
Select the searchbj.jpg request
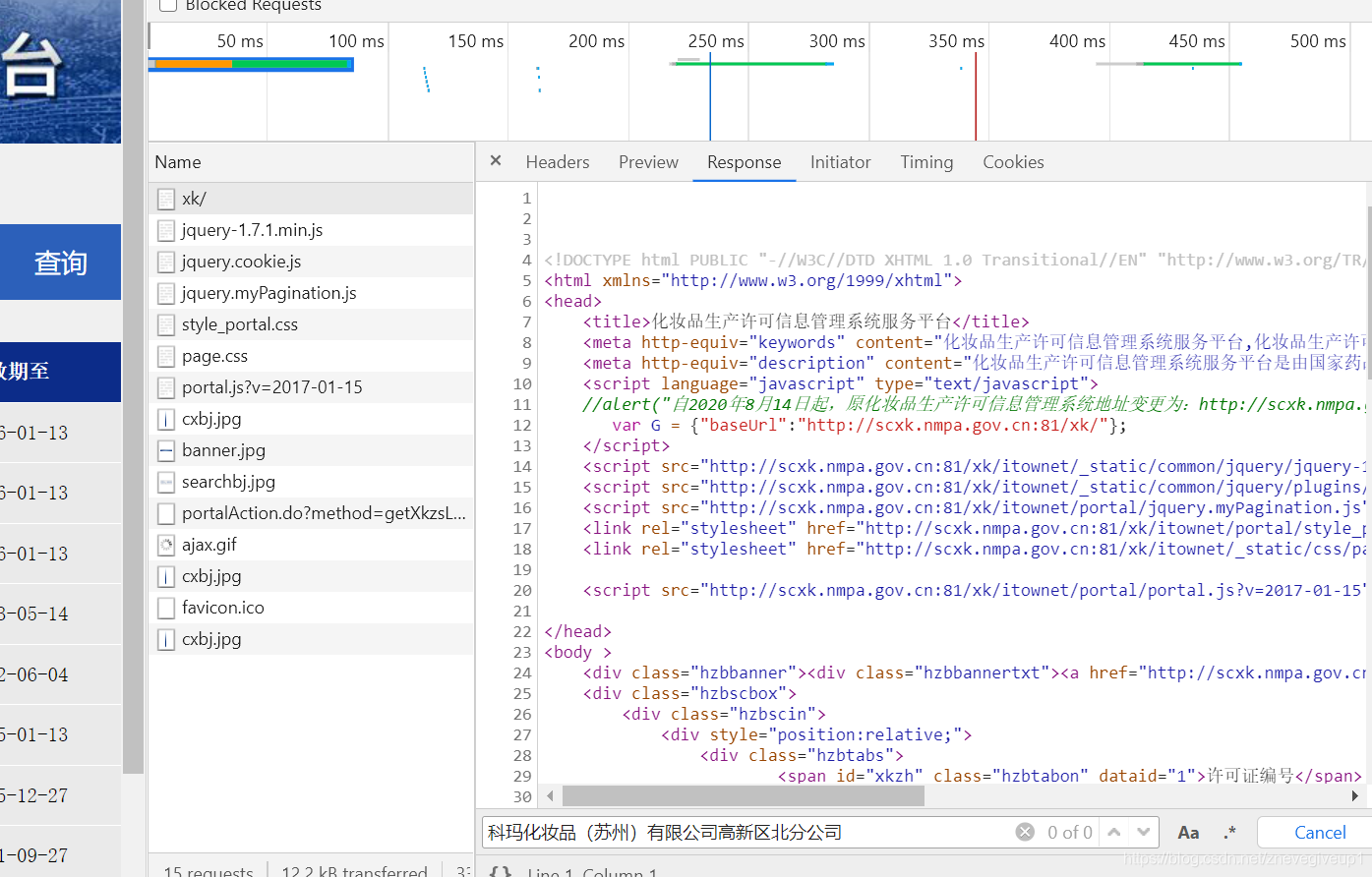(x=311, y=482)
